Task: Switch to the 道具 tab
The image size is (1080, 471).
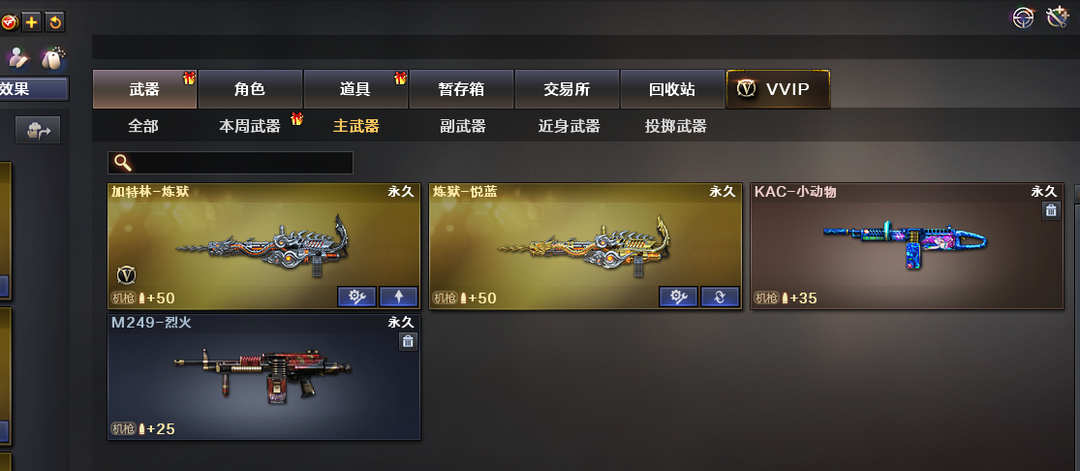Action: [355, 90]
